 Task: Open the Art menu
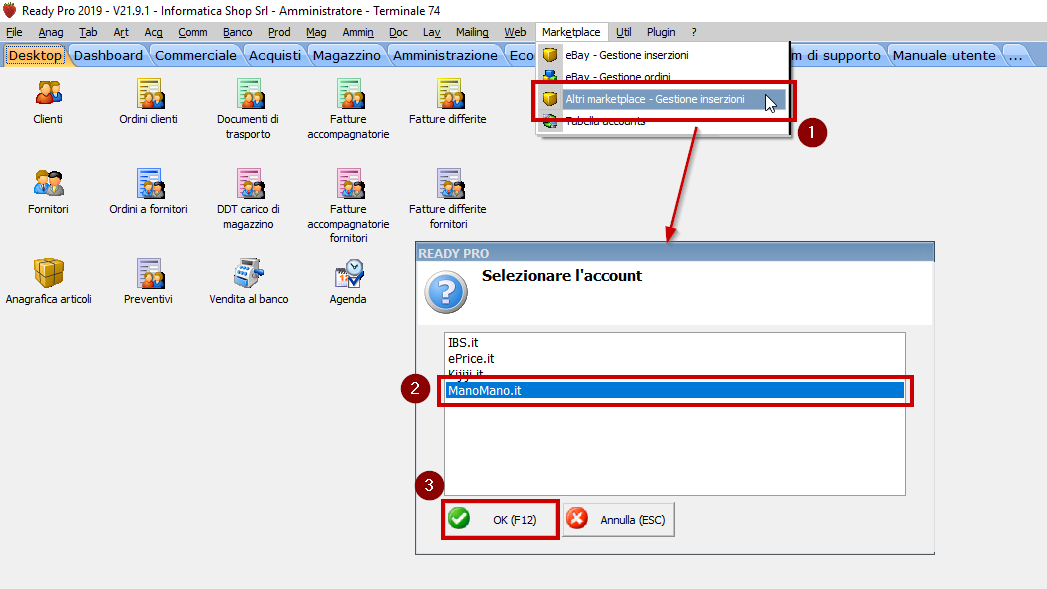[x=121, y=32]
